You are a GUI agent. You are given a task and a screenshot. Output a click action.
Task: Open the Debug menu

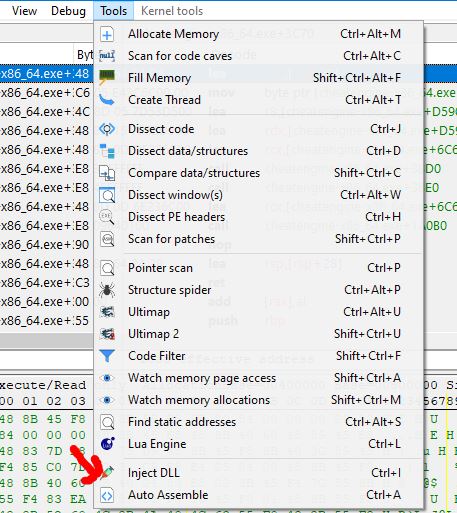click(68, 11)
